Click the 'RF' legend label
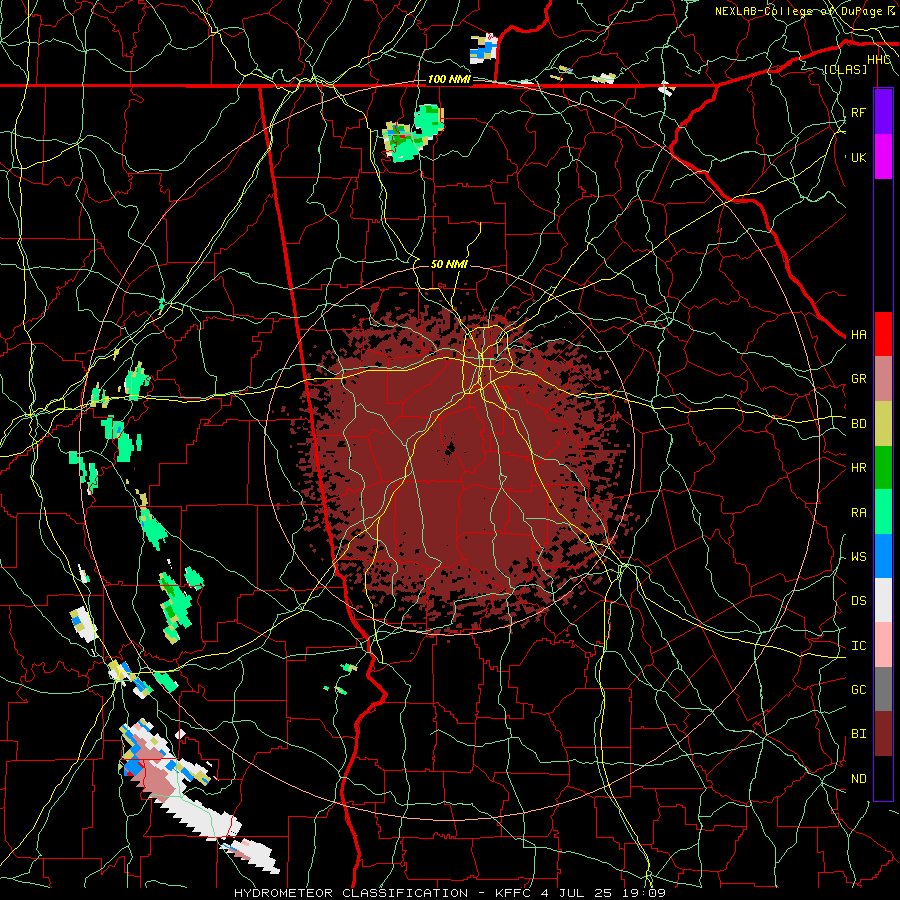This screenshot has width=900, height=900. [x=858, y=113]
